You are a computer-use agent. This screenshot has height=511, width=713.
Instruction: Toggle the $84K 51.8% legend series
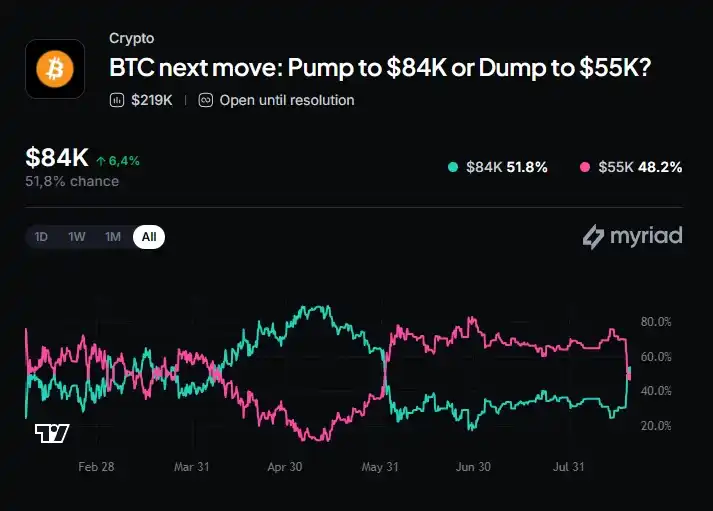tap(498, 167)
